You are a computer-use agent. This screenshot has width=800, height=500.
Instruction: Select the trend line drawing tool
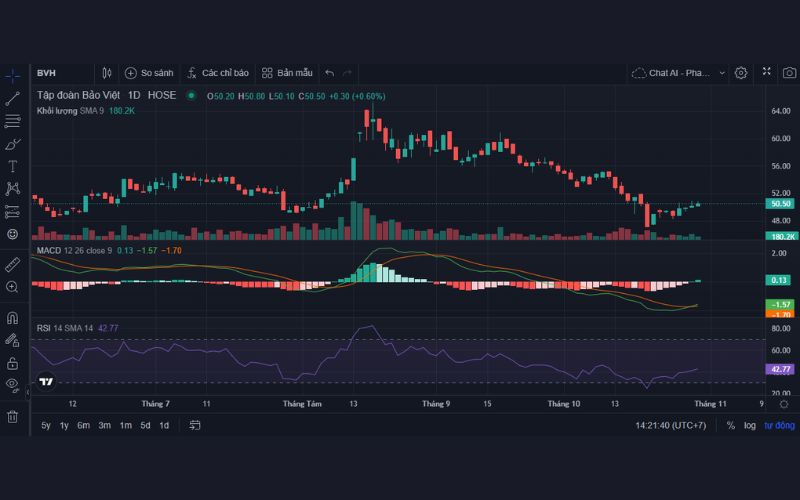[13, 99]
